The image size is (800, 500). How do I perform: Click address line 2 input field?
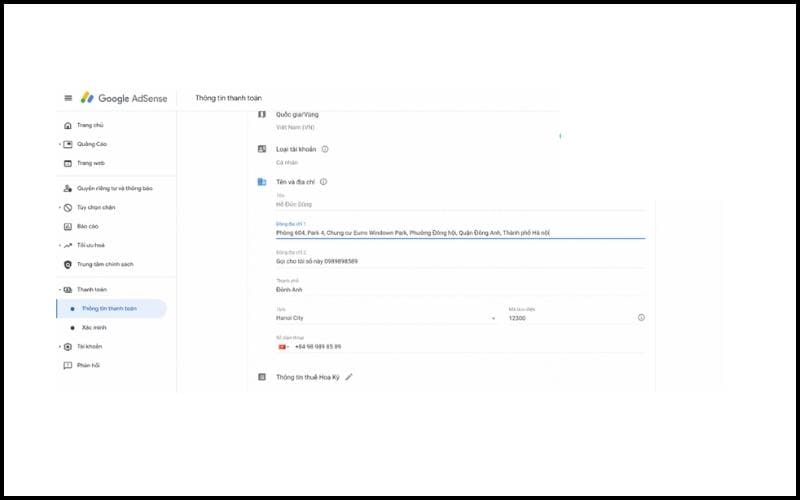coord(461,259)
